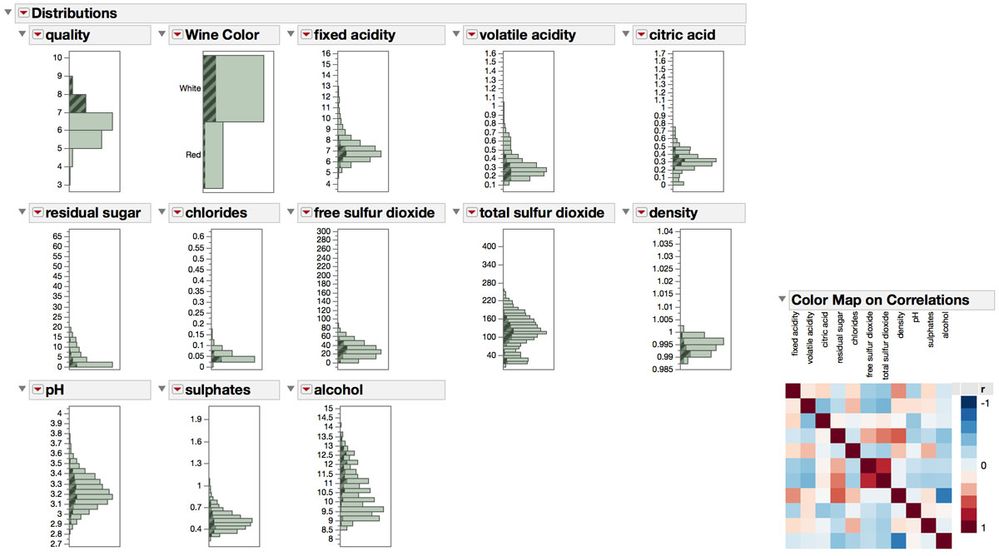The image size is (999, 556).
Task: Open free sulfur dioxide red triangle menu
Action: point(304,213)
